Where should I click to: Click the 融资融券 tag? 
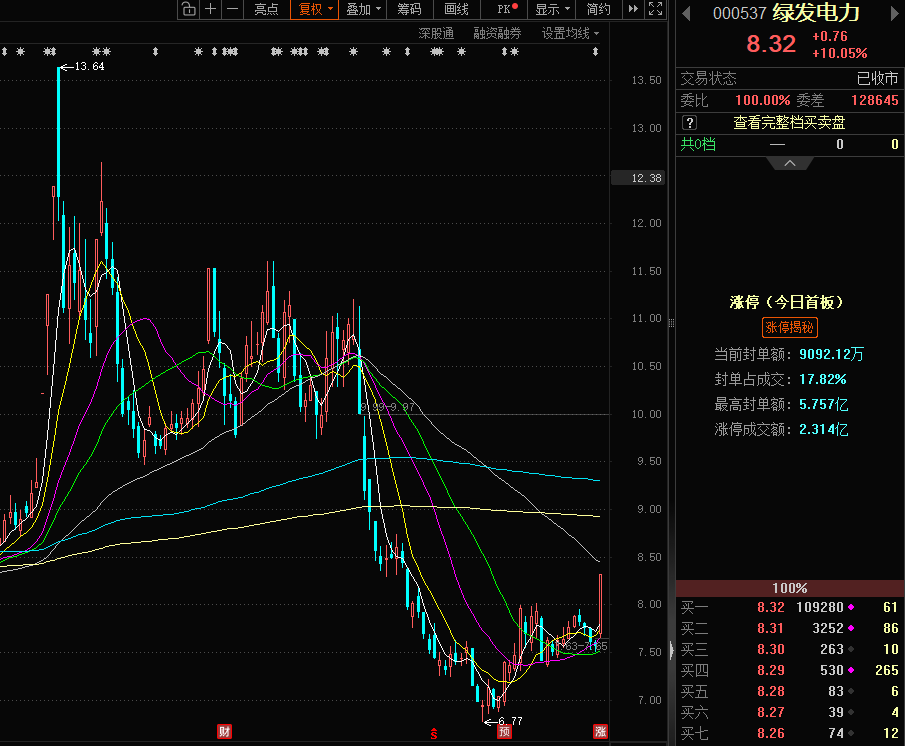click(x=497, y=33)
